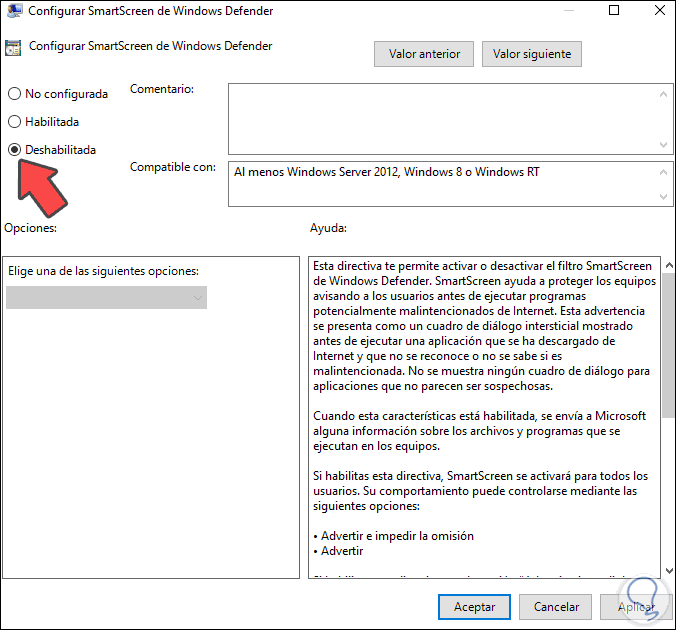Click the Valor anterior button
The image size is (676, 630).
point(424,54)
